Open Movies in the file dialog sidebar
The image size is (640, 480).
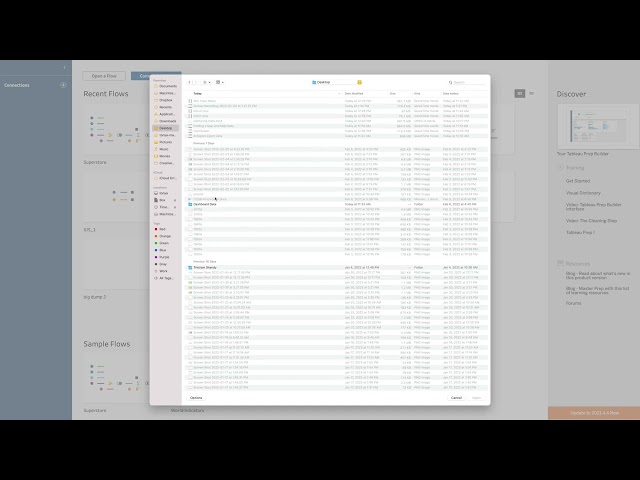tap(162, 156)
